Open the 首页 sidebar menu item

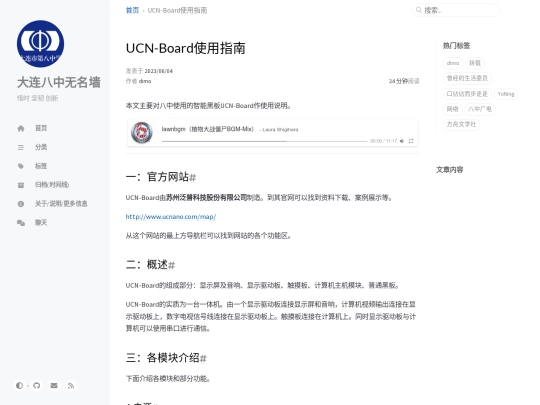[x=41, y=128]
